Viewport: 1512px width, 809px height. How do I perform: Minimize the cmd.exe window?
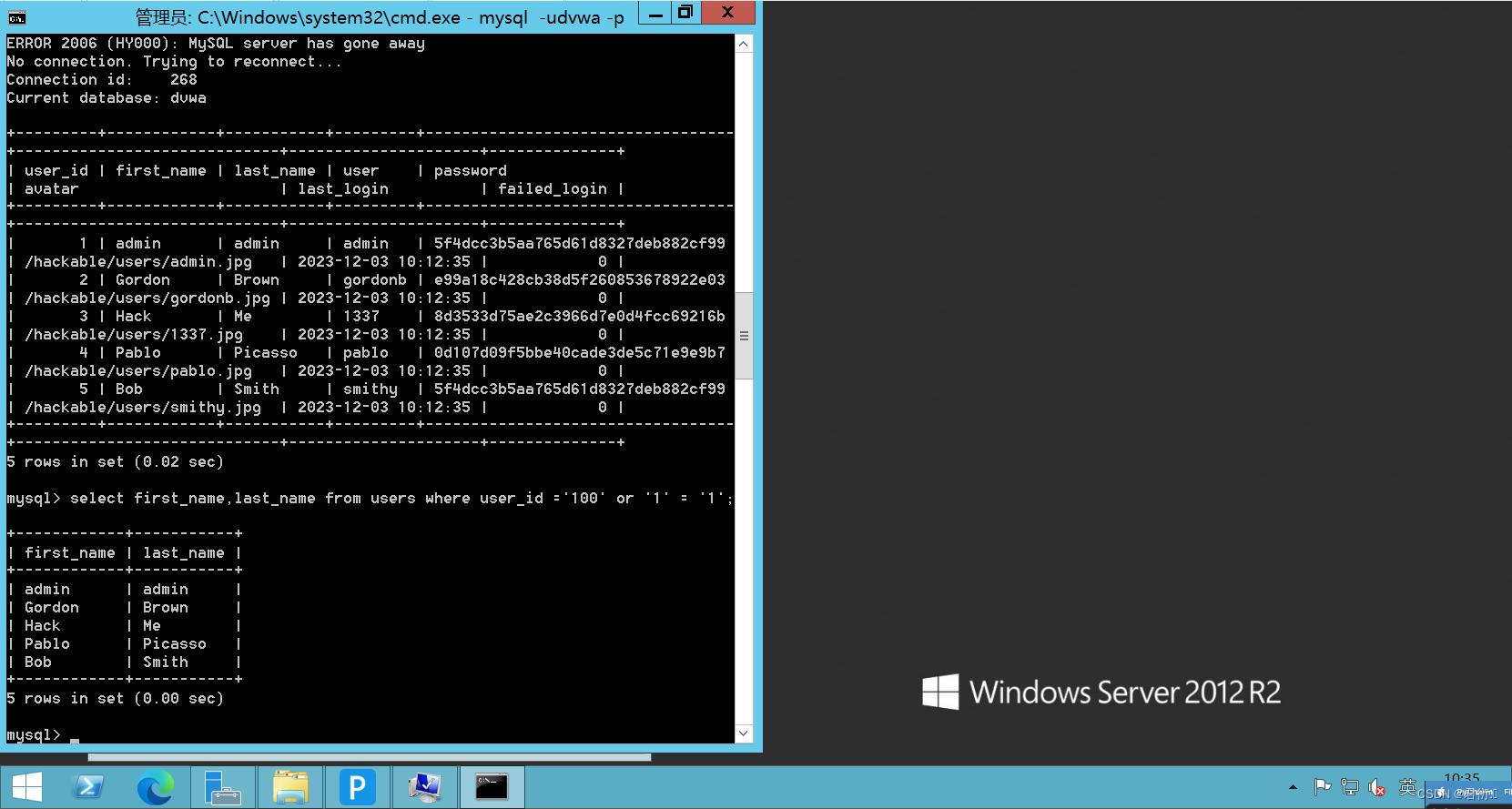coord(655,13)
